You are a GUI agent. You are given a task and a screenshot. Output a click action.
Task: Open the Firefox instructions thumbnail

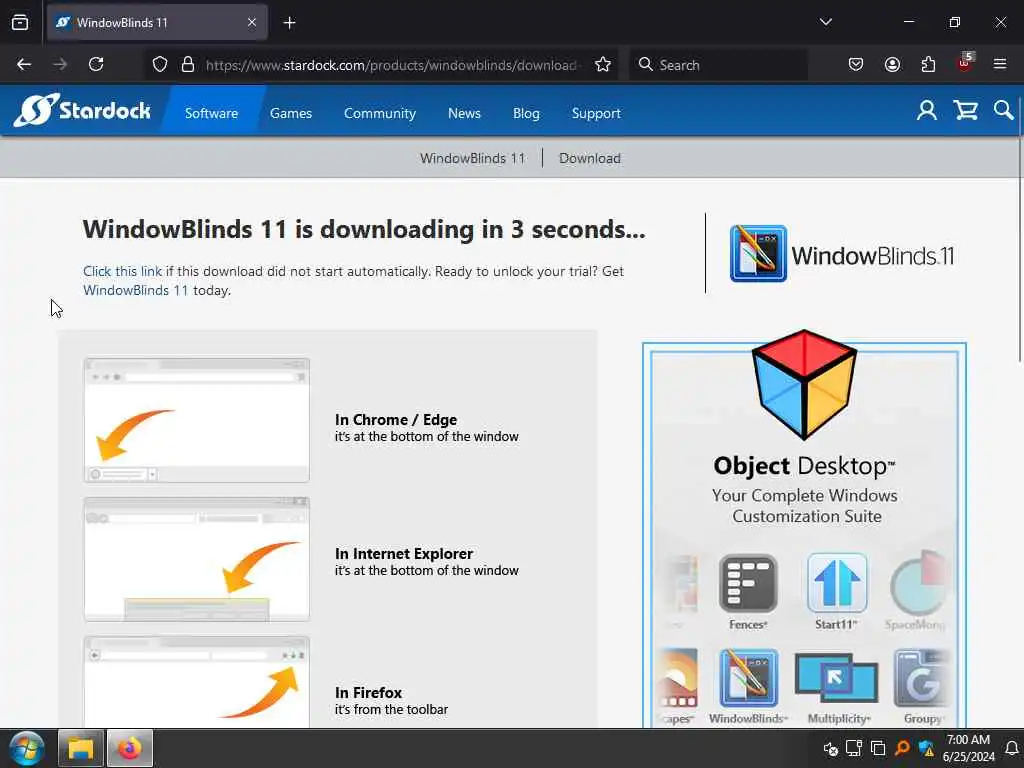click(197, 682)
